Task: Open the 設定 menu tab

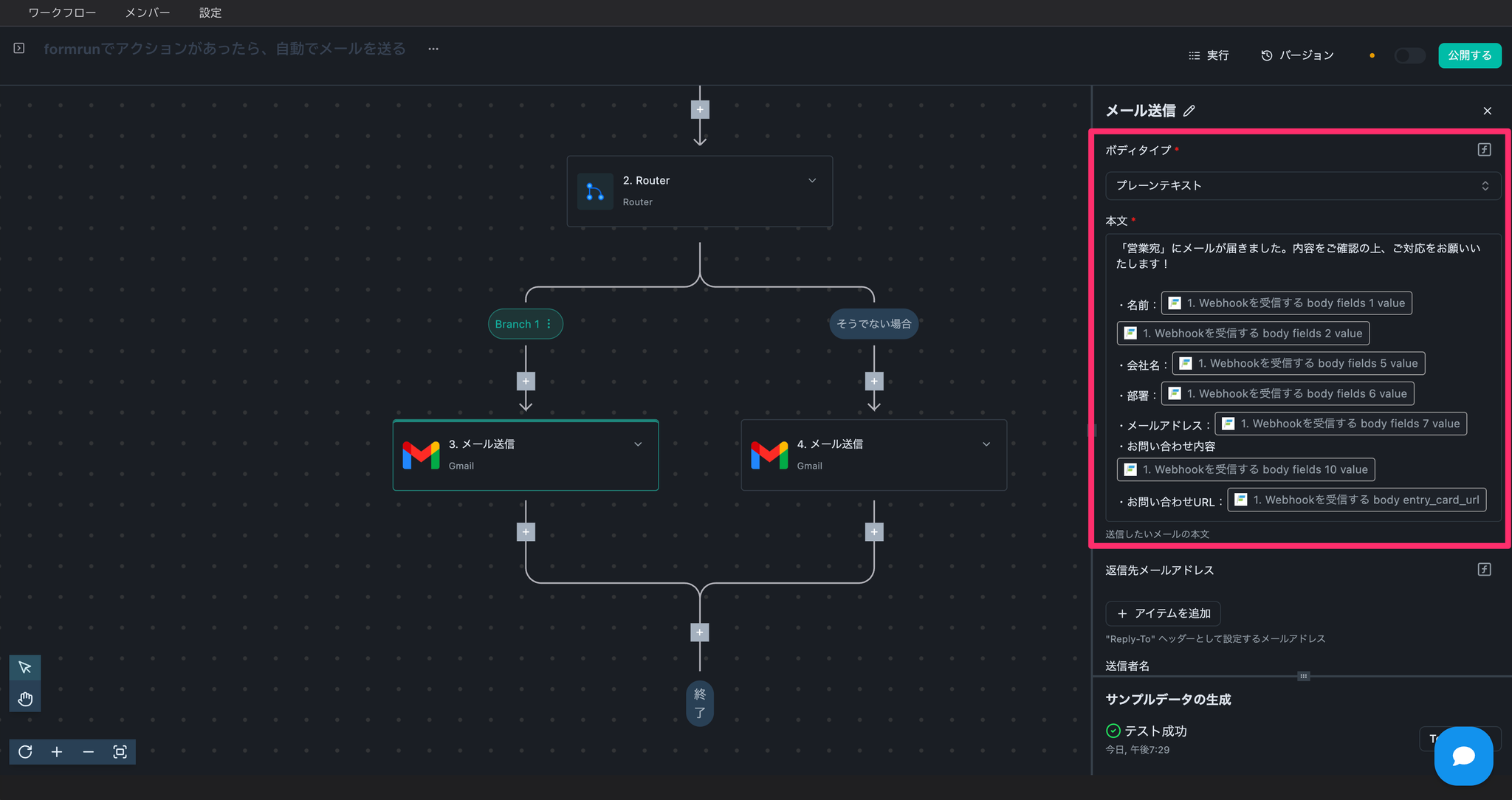Action: point(210,13)
